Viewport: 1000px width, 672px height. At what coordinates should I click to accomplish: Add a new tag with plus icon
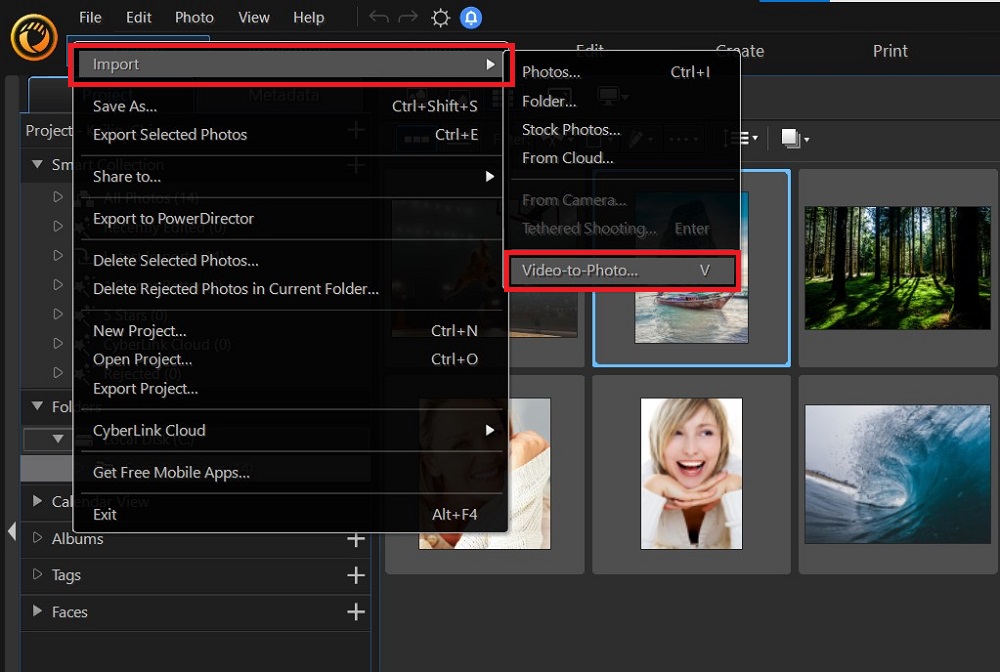[355, 575]
